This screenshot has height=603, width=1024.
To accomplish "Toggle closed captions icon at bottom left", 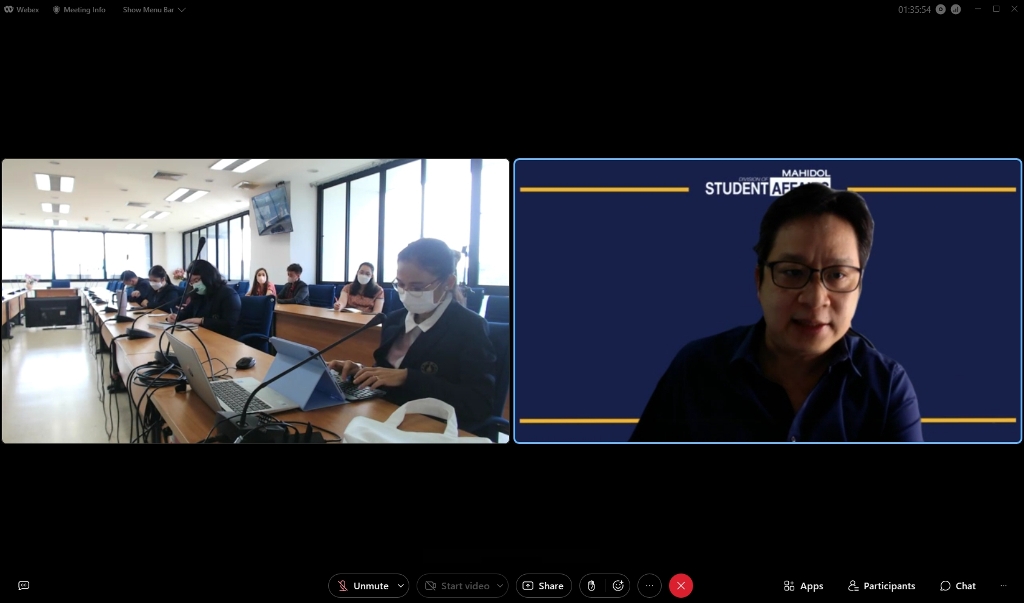I will [x=23, y=586].
